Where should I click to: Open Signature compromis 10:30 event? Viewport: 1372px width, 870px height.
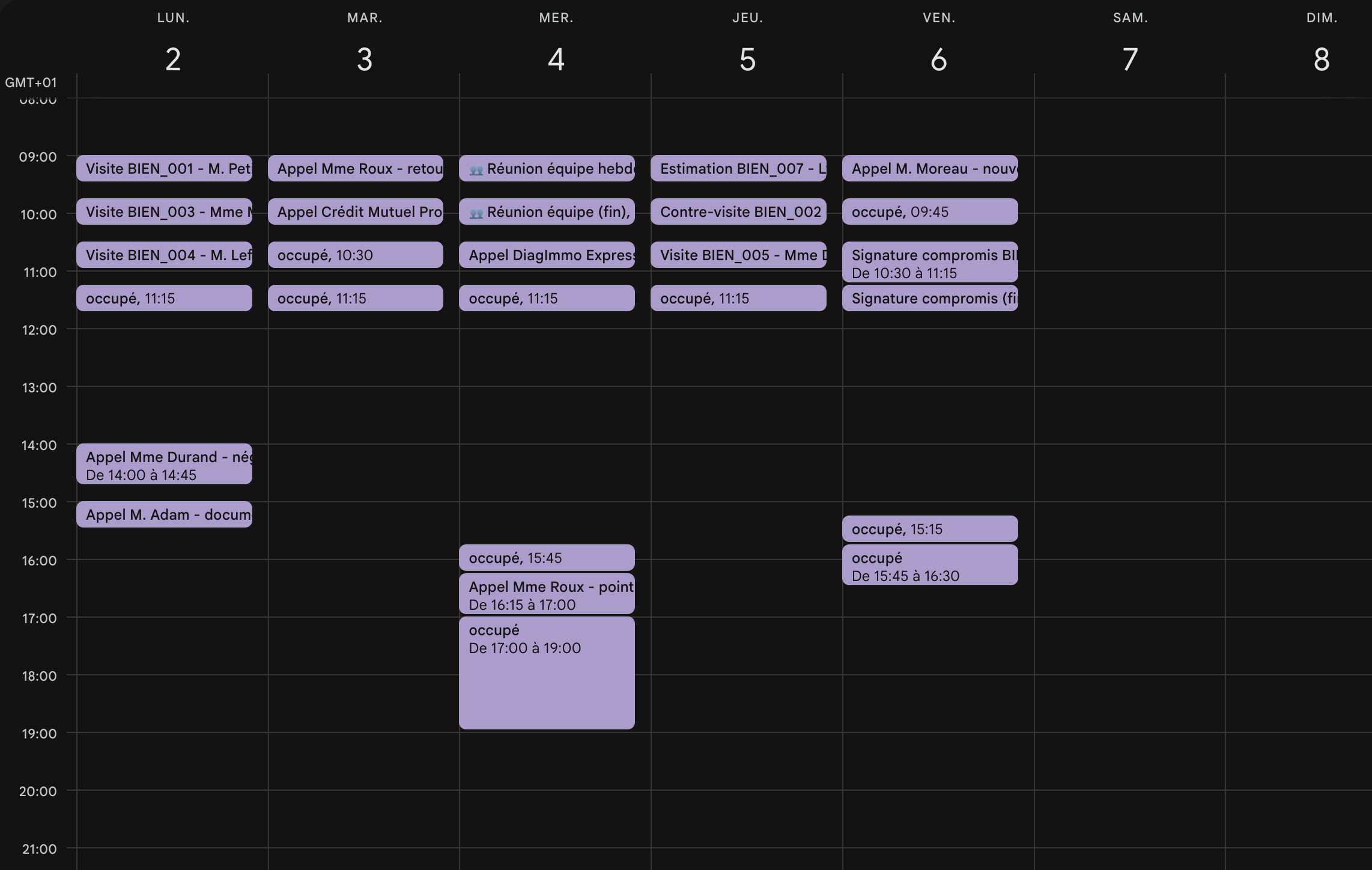(x=929, y=263)
